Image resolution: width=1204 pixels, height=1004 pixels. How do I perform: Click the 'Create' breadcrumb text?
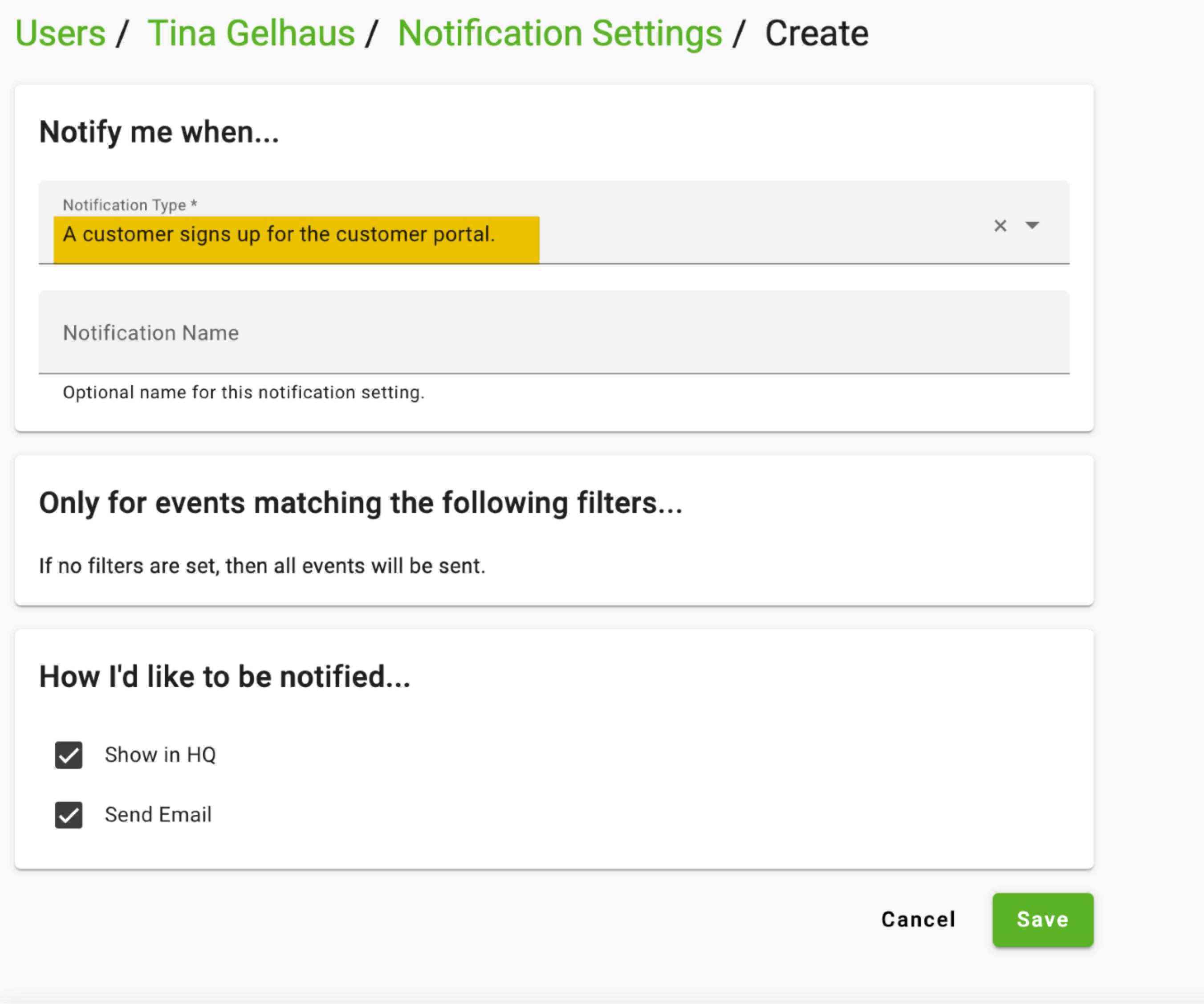pos(817,33)
